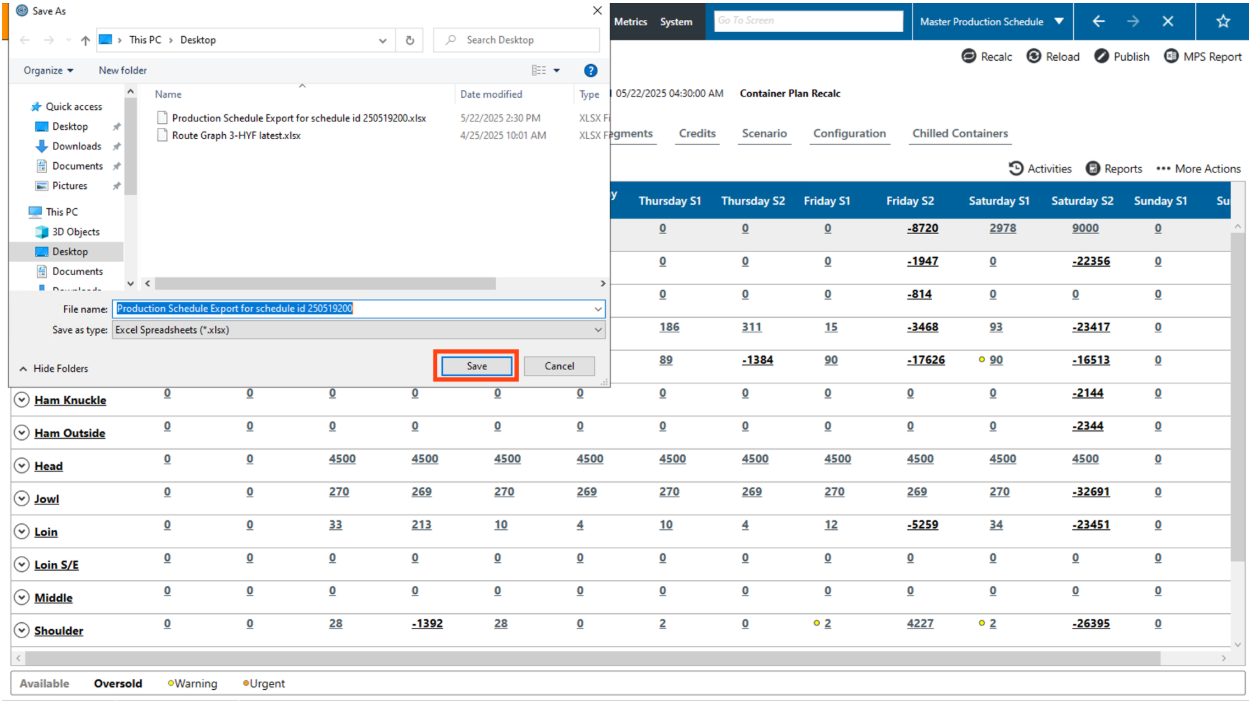Click the Cancel button

click(559, 366)
